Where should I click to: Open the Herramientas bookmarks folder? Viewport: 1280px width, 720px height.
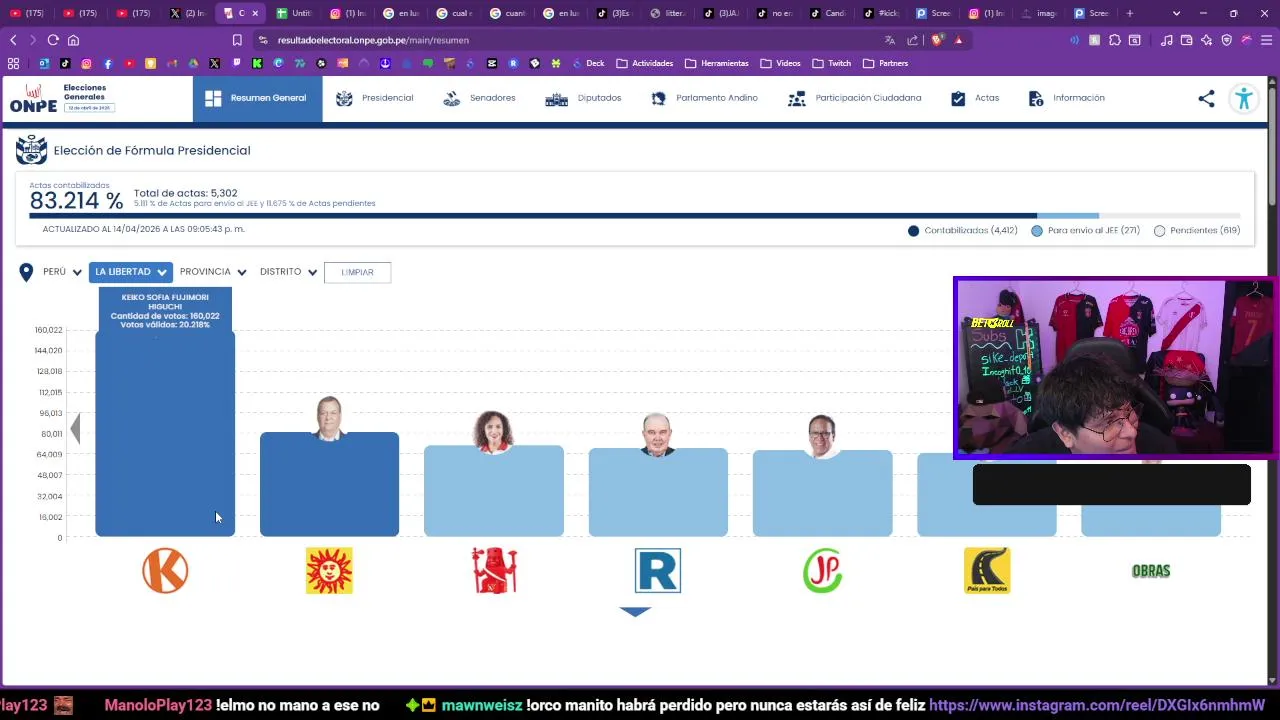coord(716,63)
